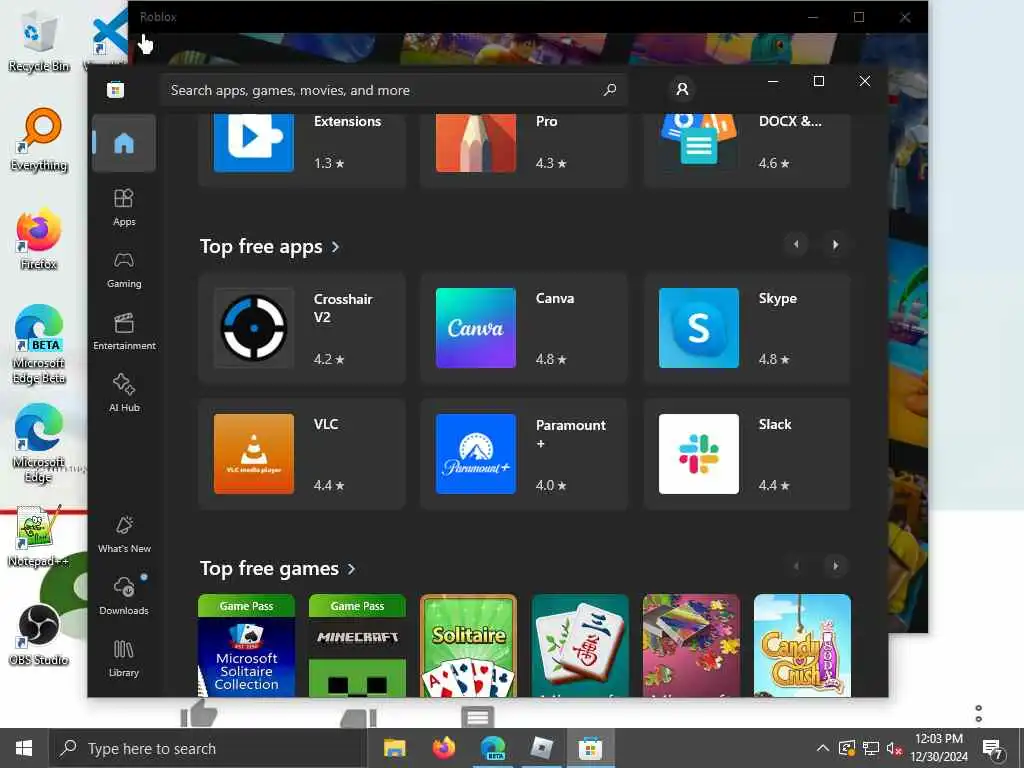Open the Apps section in sidebar
The image size is (1024, 768).
[x=123, y=208]
